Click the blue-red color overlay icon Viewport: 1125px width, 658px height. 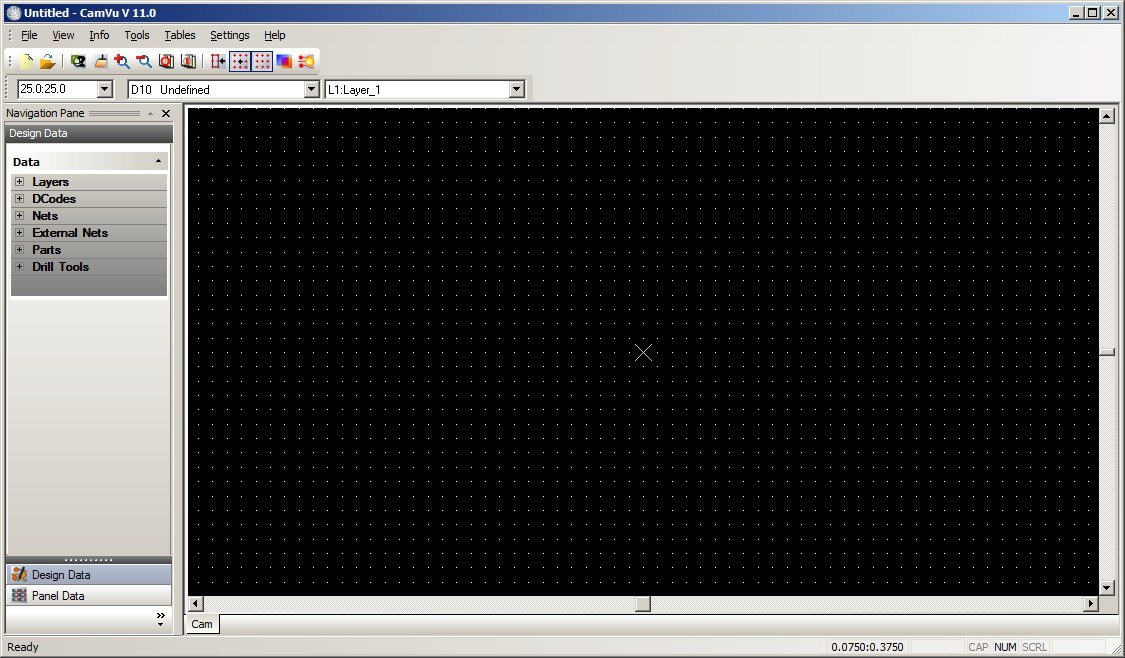284,62
